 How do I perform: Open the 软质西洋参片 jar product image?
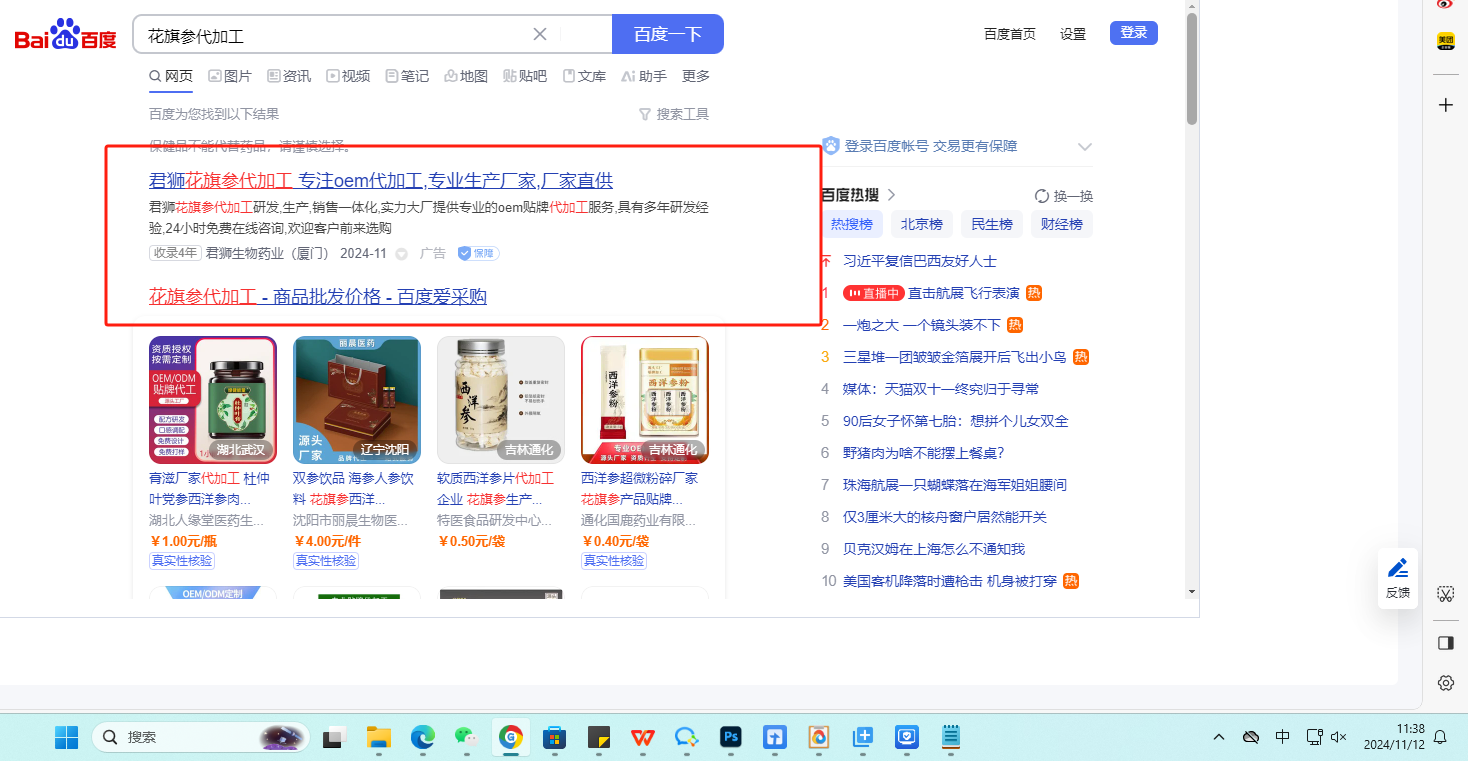(x=501, y=400)
